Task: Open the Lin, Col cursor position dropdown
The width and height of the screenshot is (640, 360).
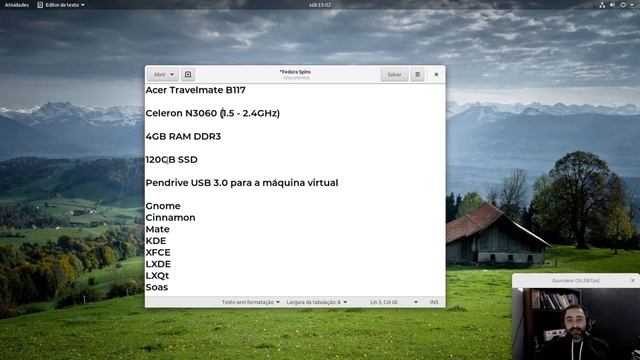Action: (x=394, y=302)
